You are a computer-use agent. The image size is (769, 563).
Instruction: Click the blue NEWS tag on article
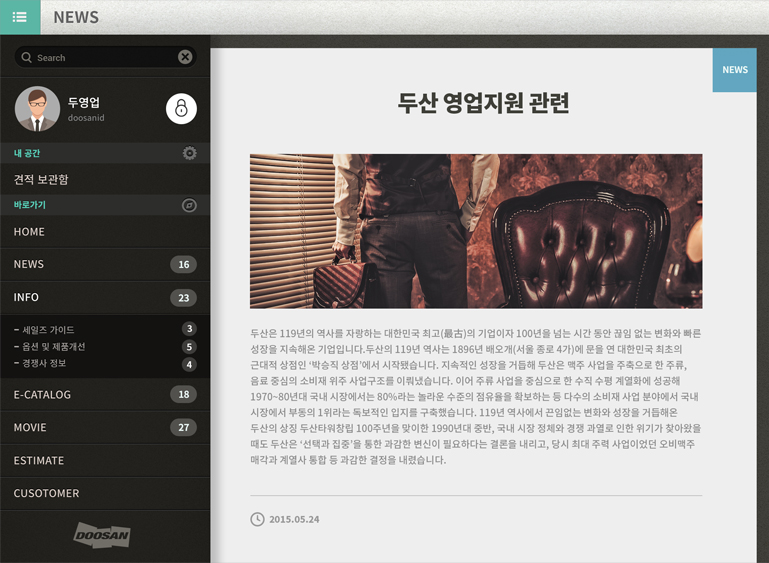[x=735, y=70]
